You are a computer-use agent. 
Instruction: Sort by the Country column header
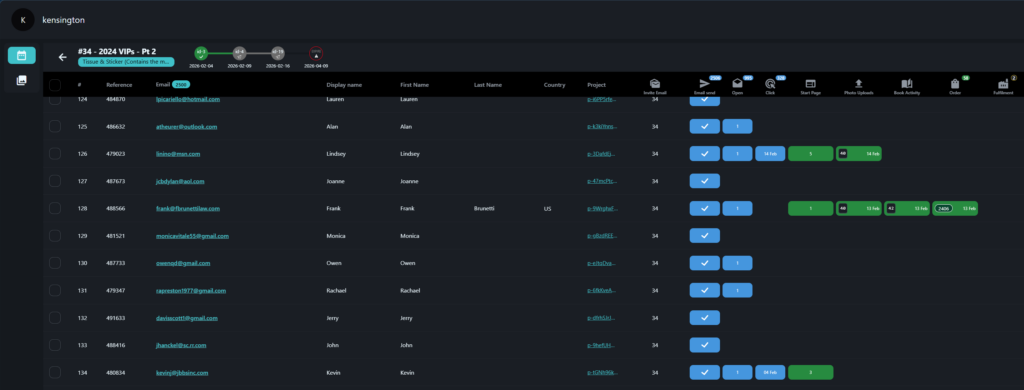[x=554, y=85]
